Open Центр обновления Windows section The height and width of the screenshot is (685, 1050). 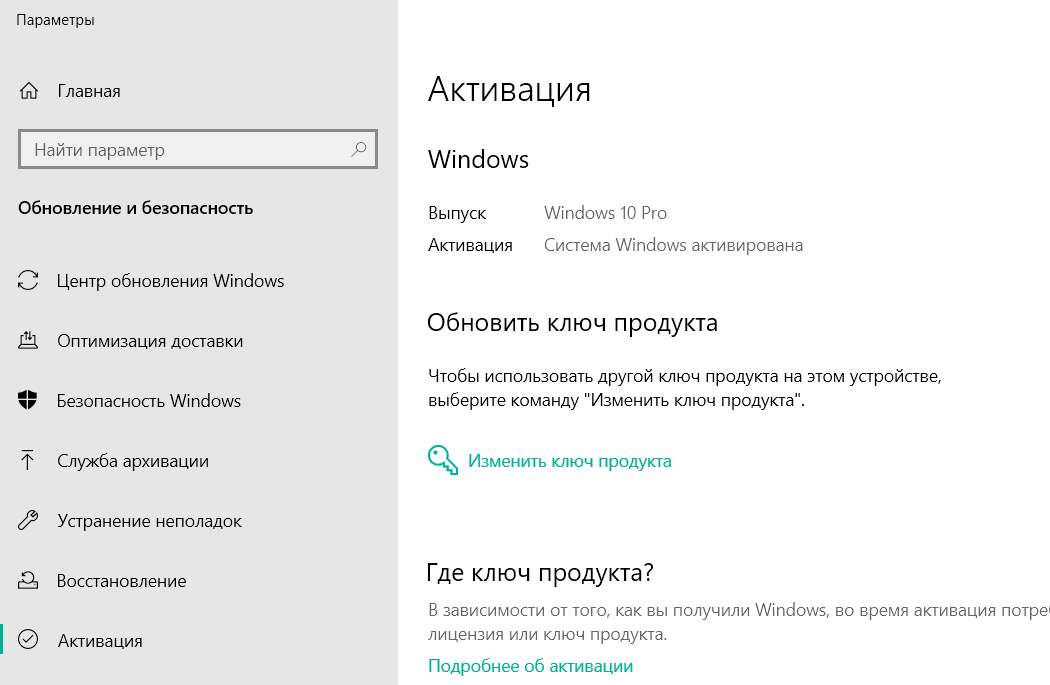[x=170, y=281]
